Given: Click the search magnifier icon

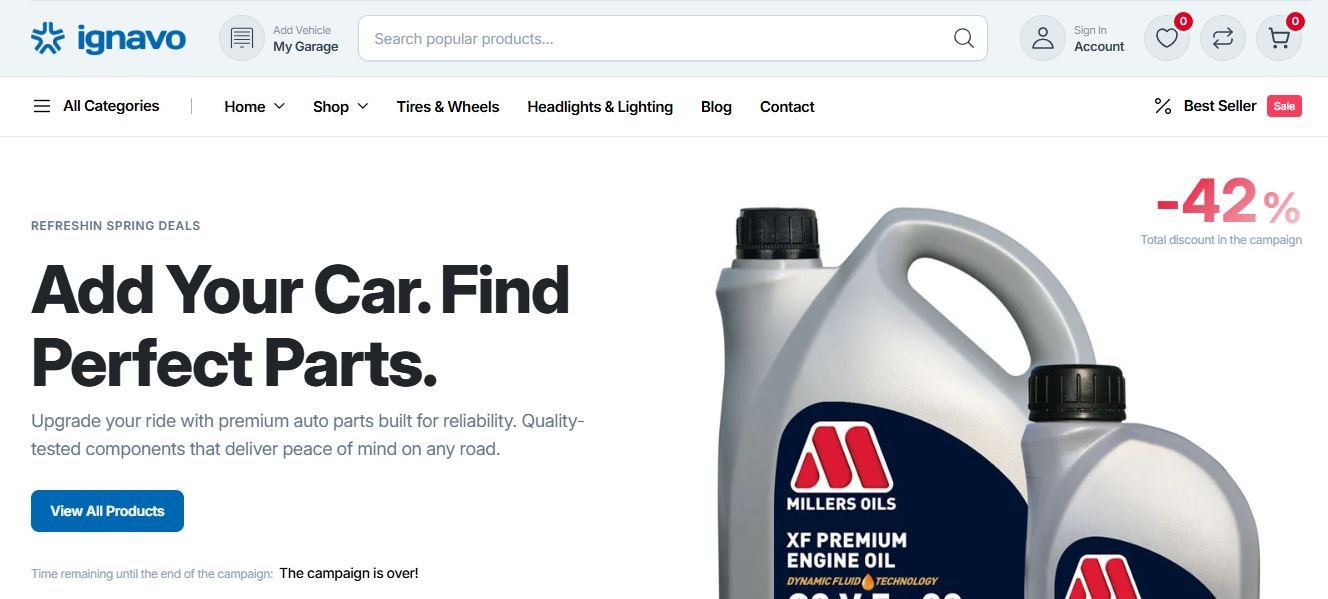Looking at the screenshot, I should [x=964, y=38].
